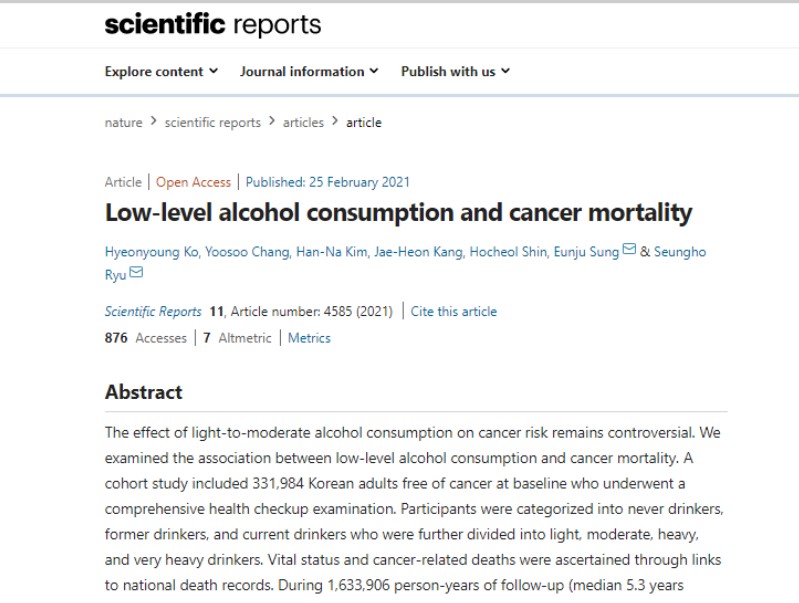
Task: Open the Metrics link
Action: pos(309,338)
